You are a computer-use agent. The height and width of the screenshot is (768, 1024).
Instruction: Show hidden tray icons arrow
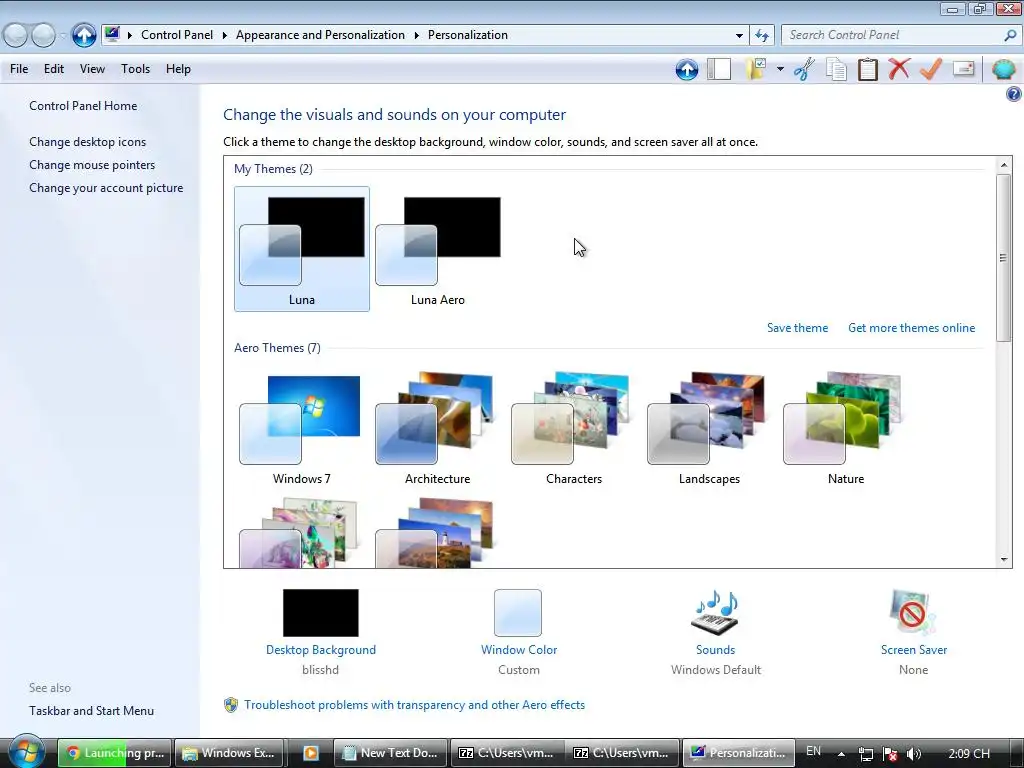841,754
